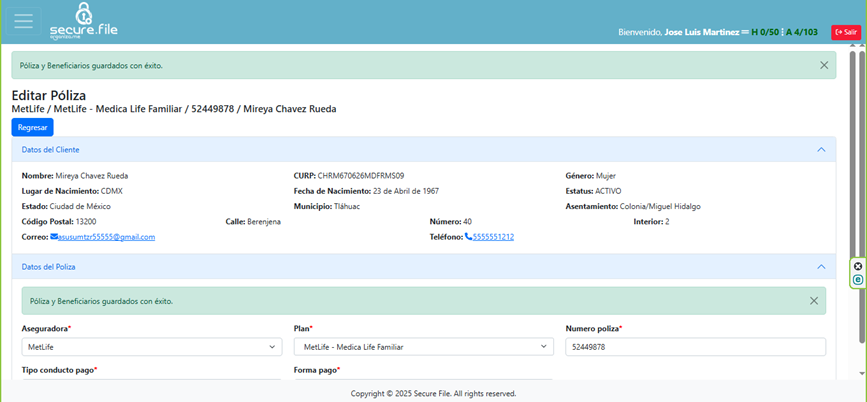Viewport: 867px width, 402px height.
Task: Click the Regresar button
Action: (x=32, y=127)
